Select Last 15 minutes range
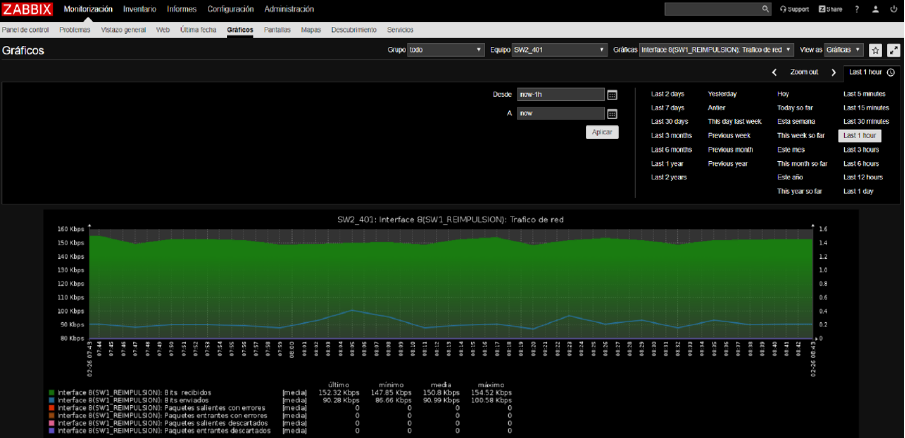 tap(866, 108)
